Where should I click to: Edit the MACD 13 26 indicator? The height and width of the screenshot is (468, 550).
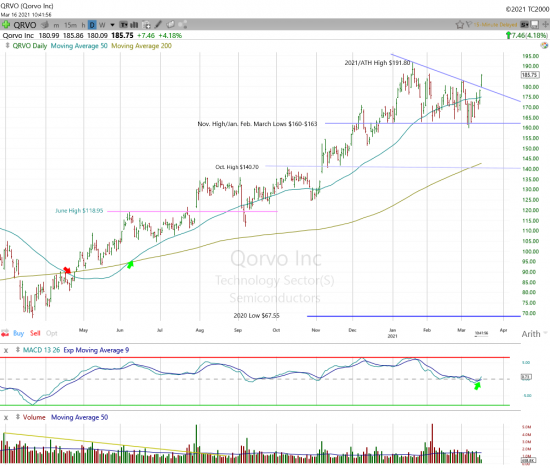[41, 350]
